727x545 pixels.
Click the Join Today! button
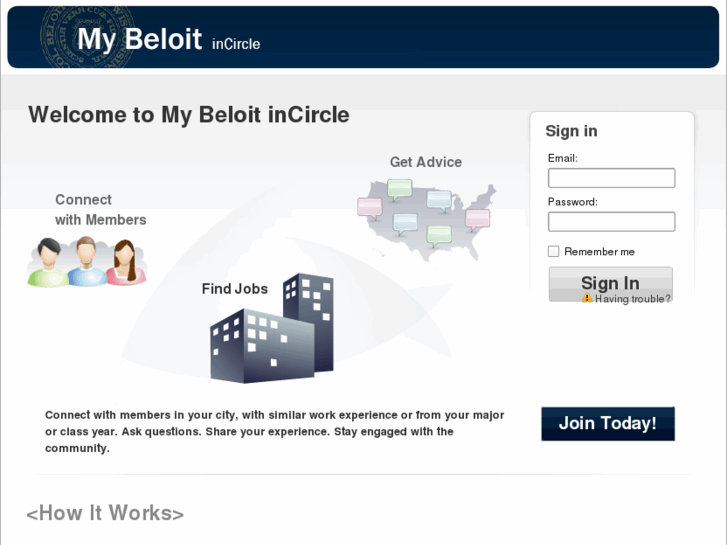(607, 423)
